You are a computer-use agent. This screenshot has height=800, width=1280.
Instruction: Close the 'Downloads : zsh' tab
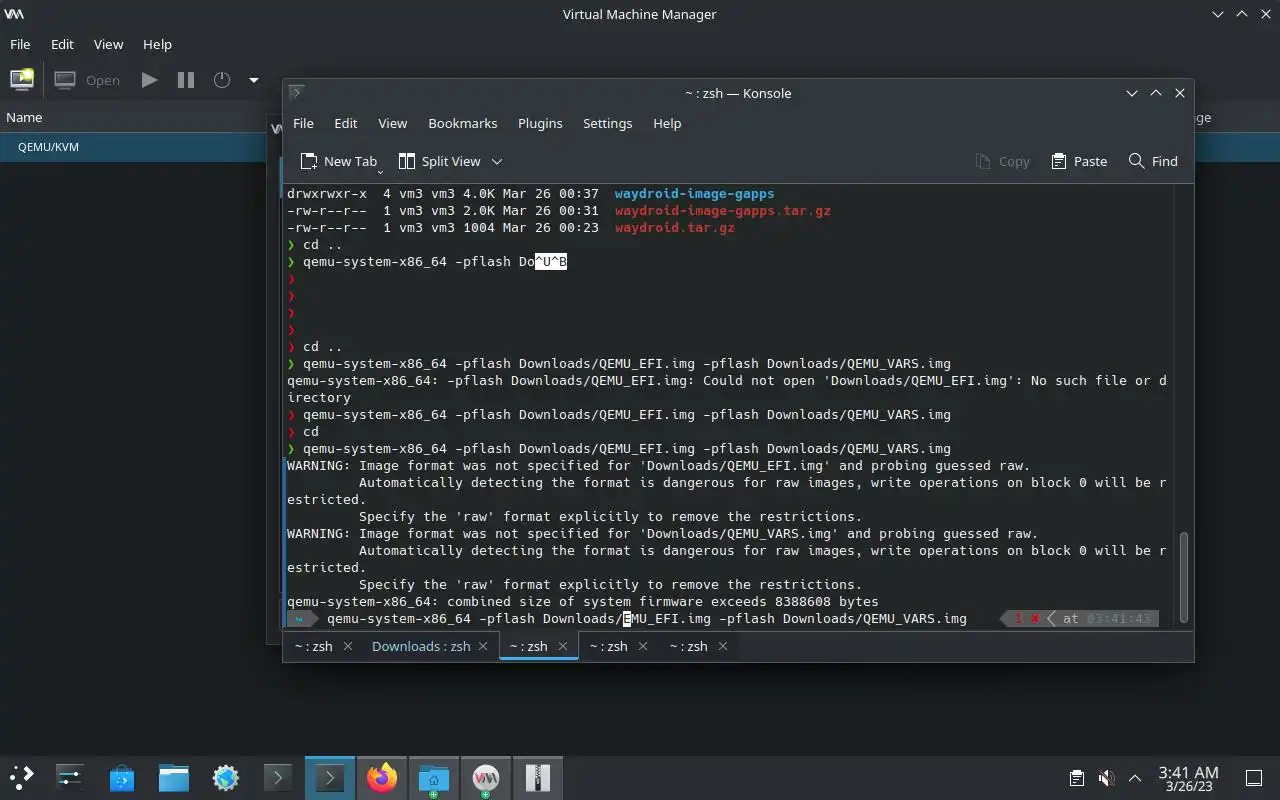pyautogui.click(x=483, y=646)
